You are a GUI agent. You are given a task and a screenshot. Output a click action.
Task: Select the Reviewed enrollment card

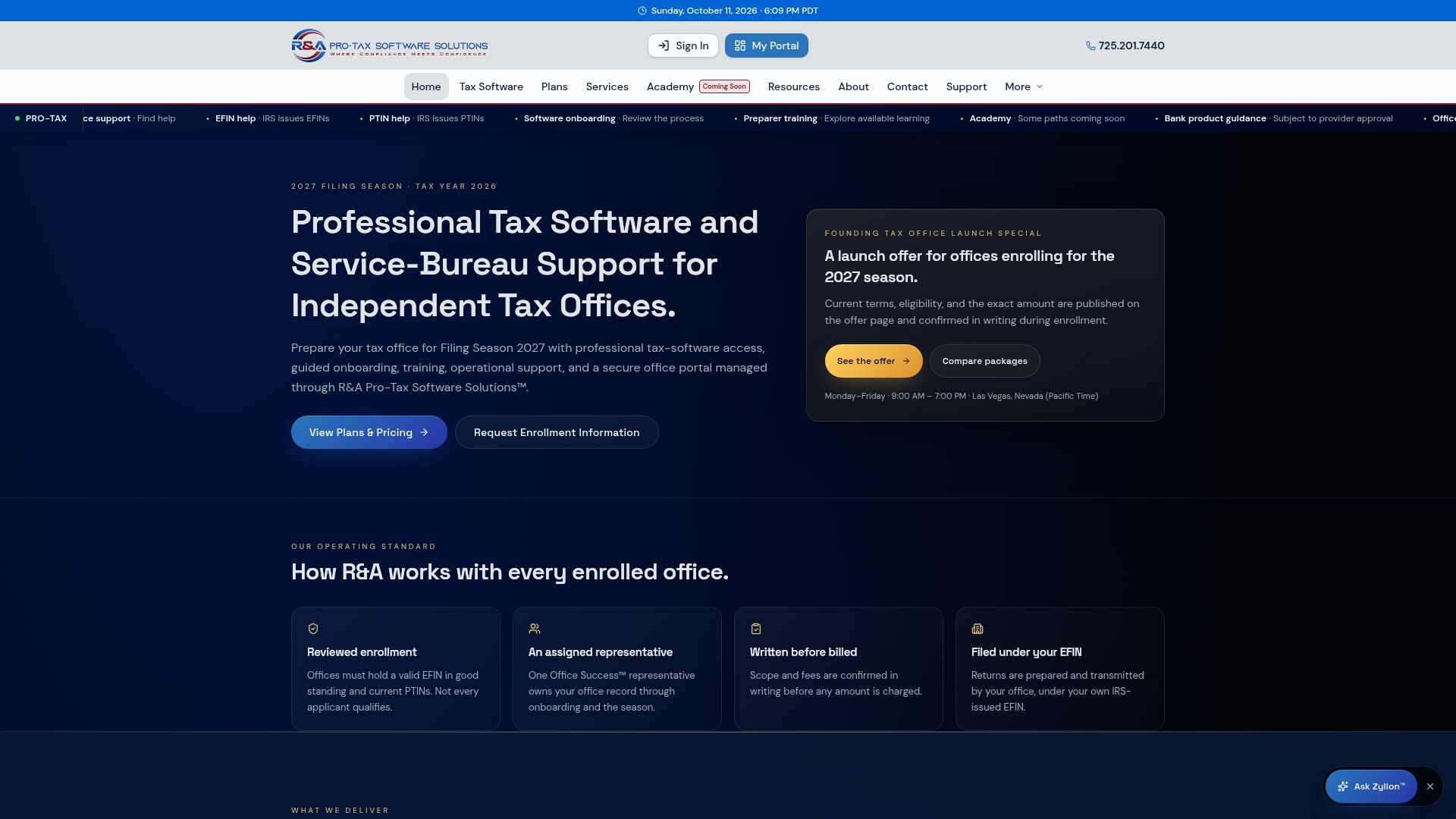pyautogui.click(x=396, y=669)
